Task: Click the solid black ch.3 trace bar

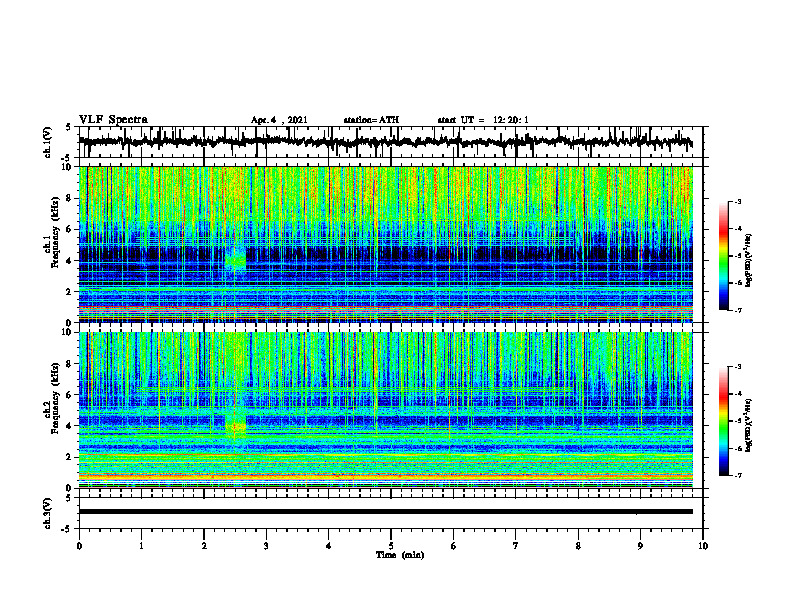Action: (x=385, y=512)
